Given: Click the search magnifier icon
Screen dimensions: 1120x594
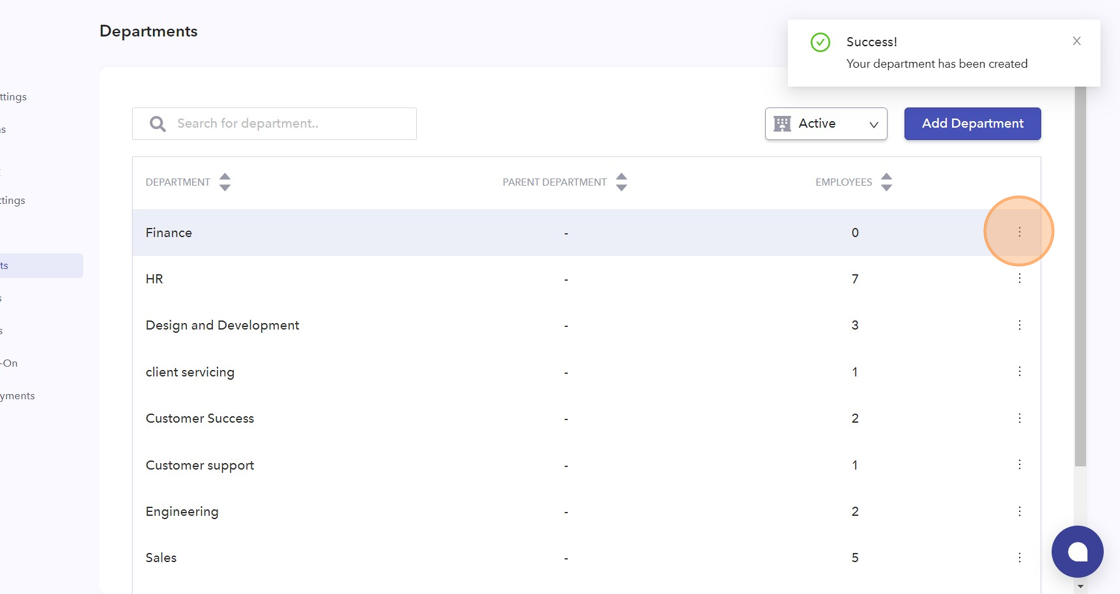Looking at the screenshot, I should coord(158,124).
